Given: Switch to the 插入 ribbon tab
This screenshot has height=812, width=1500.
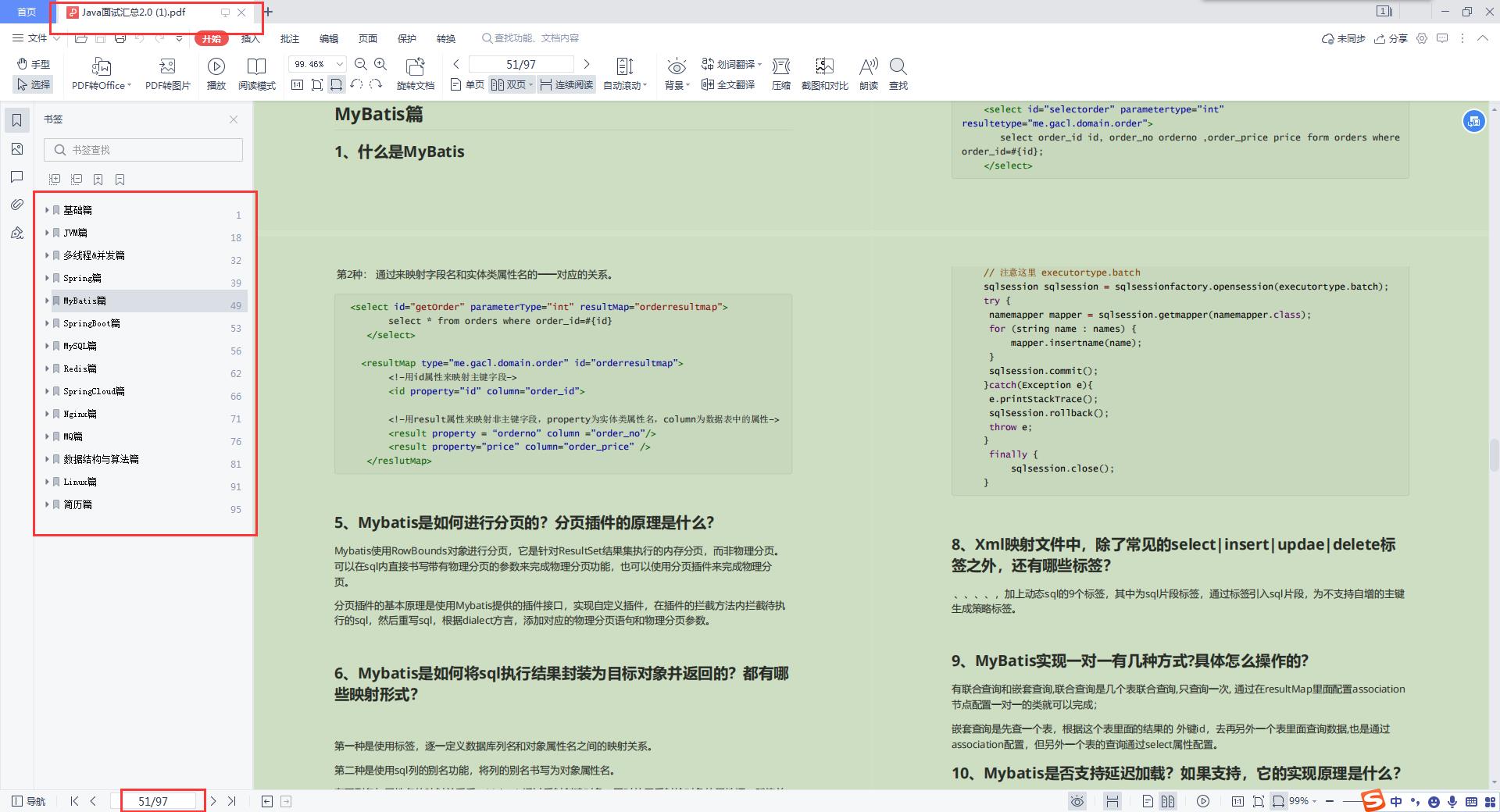Looking at the screenshot, I should point(250,38).
